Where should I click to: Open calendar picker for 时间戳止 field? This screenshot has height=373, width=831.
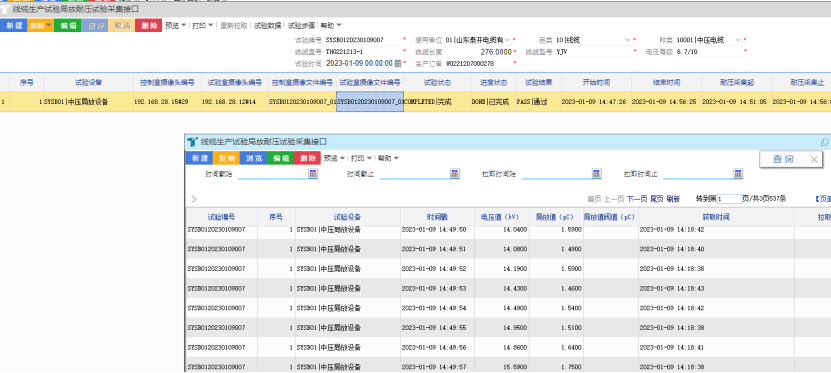455,174
